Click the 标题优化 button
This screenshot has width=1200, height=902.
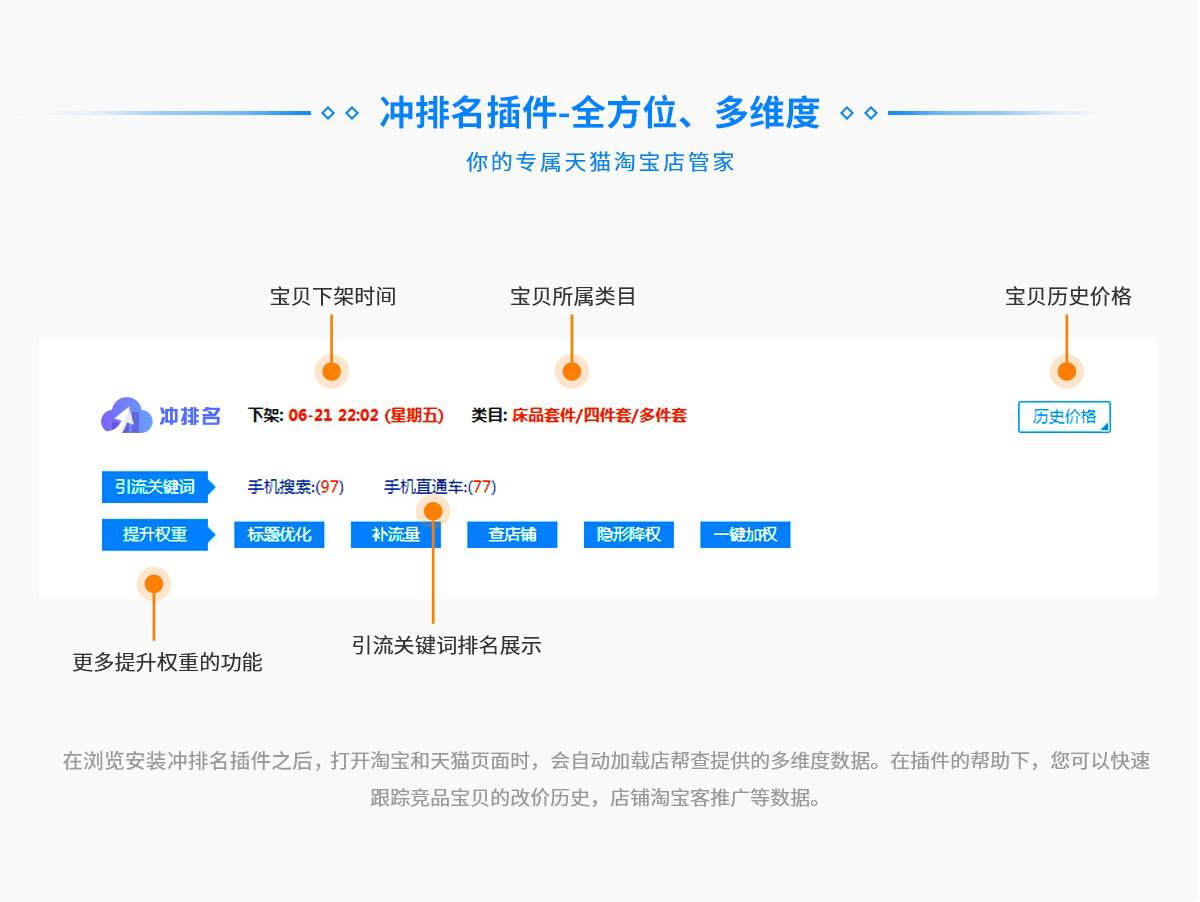(279, 535)
